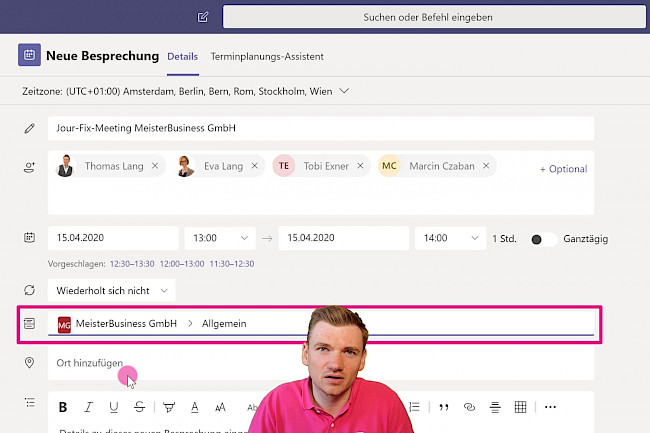Viewport: 650px width, 433px height.
Task: Click the new chat compose icon
Action: pyautogui.click(x=204, y=17)
